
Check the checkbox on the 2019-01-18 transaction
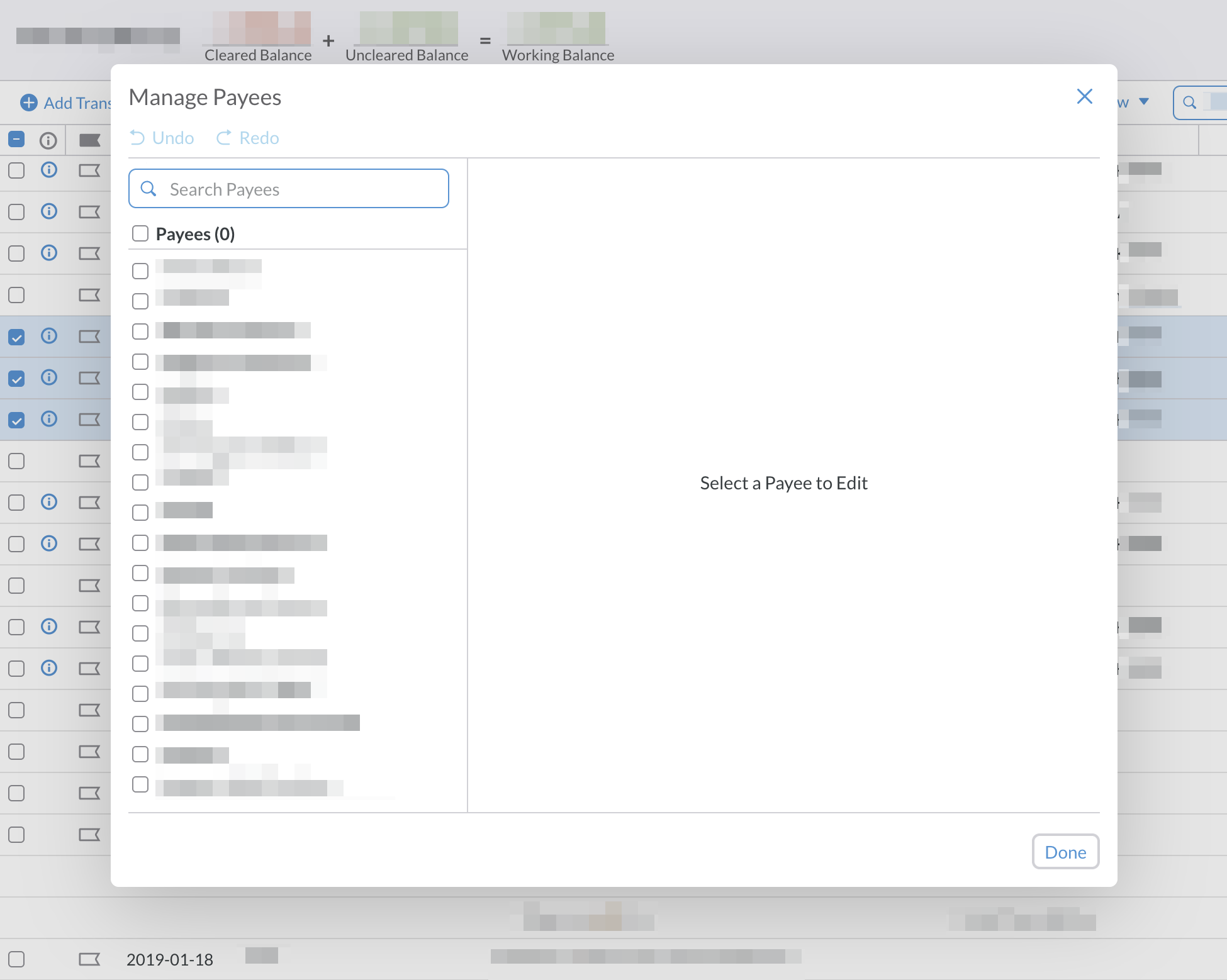pos(16,959)
